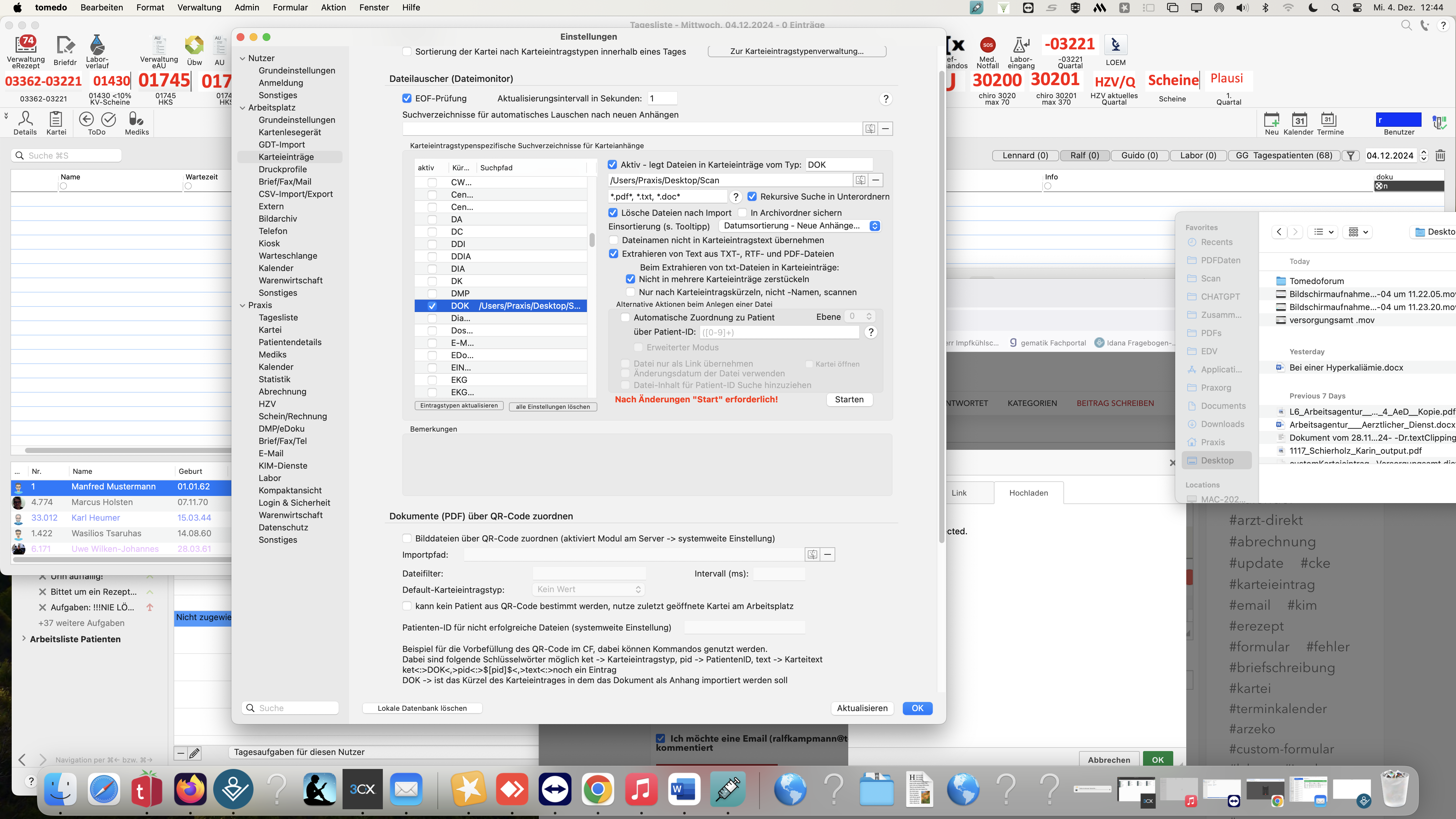Click Ebene stepper control
Screen dimensions: 1456x819
(869, 317)
